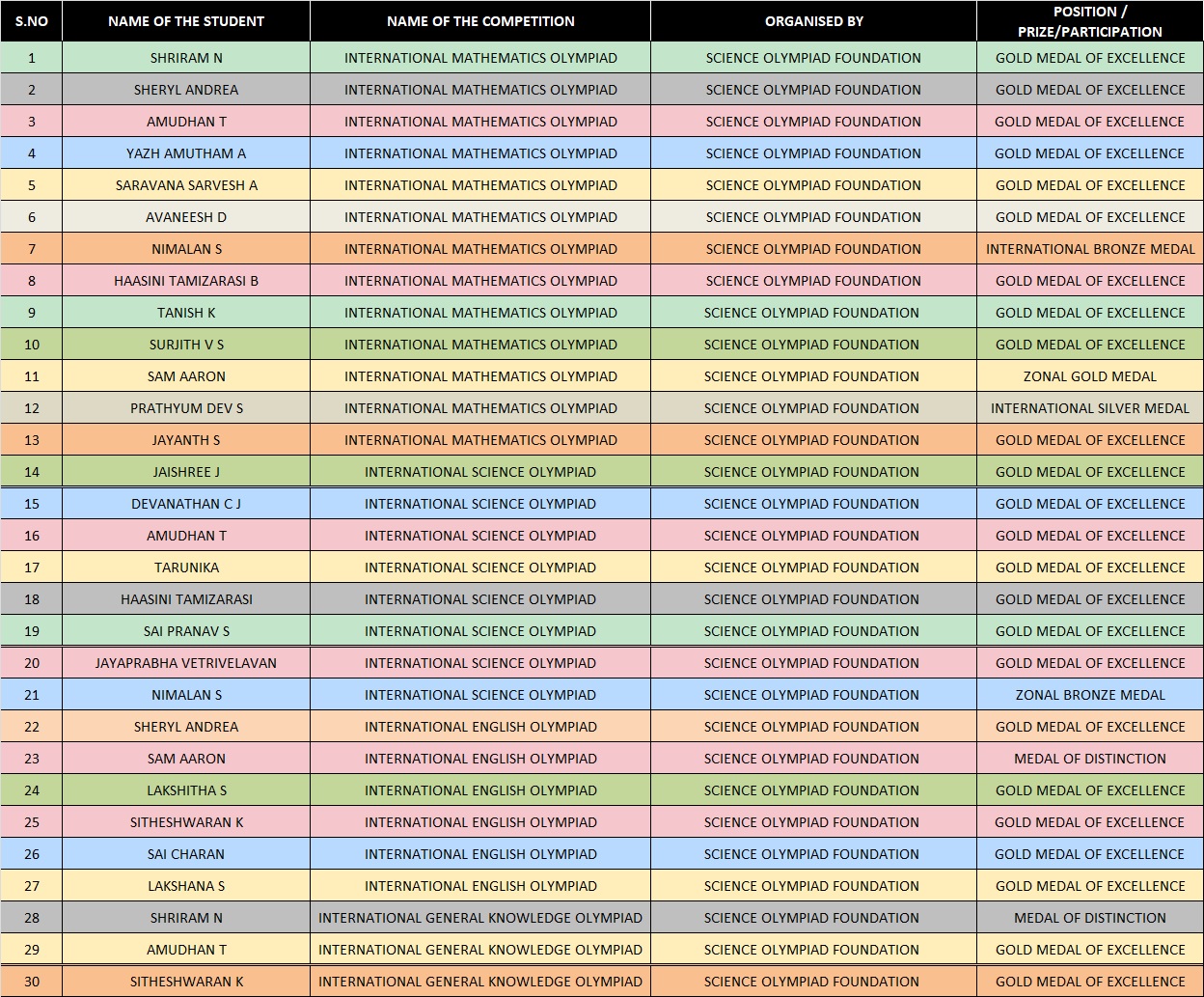This screenshot has height=997, width=1204.
Task: Click the POSITION / PRIZE/PARTICIPATION header
Action: [x=1089, y=21]
